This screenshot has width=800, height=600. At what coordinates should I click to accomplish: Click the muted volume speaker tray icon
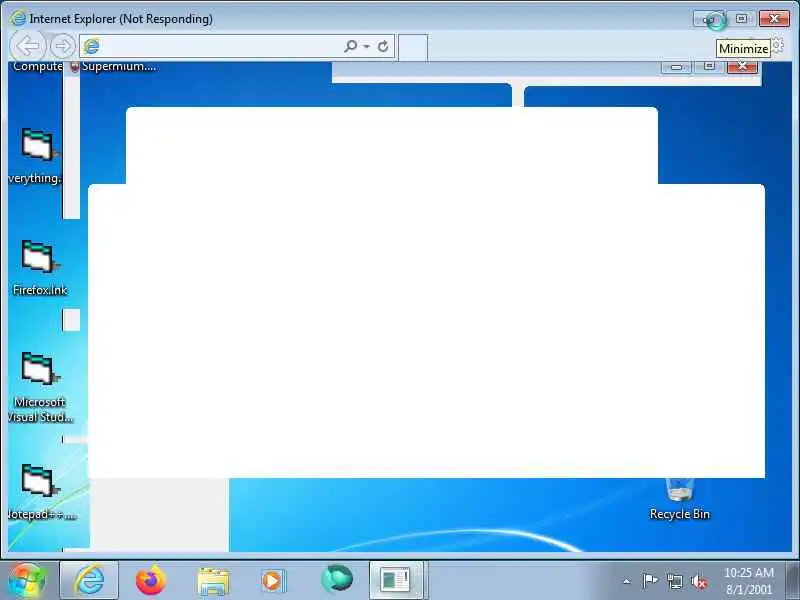699,581
